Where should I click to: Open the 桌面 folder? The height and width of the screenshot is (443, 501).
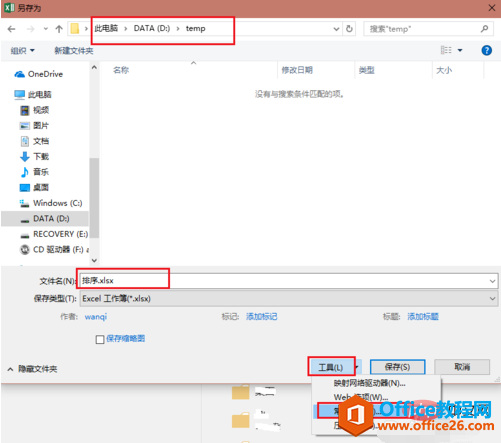tap(41, 187)
